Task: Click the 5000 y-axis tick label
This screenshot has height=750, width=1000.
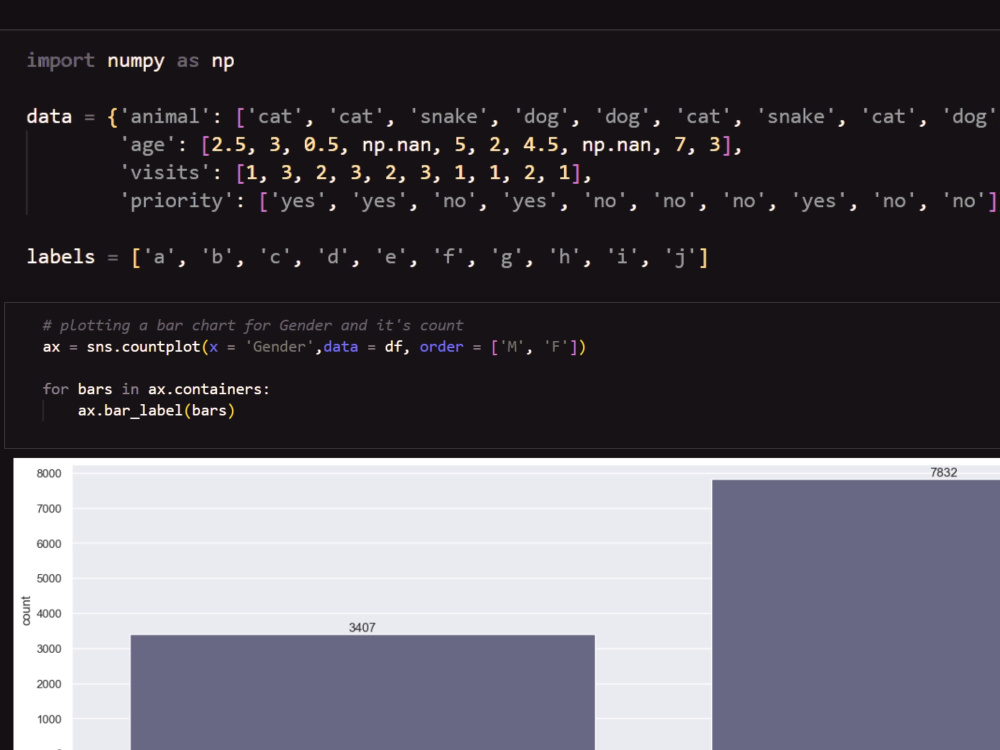Action: point(48,578)
